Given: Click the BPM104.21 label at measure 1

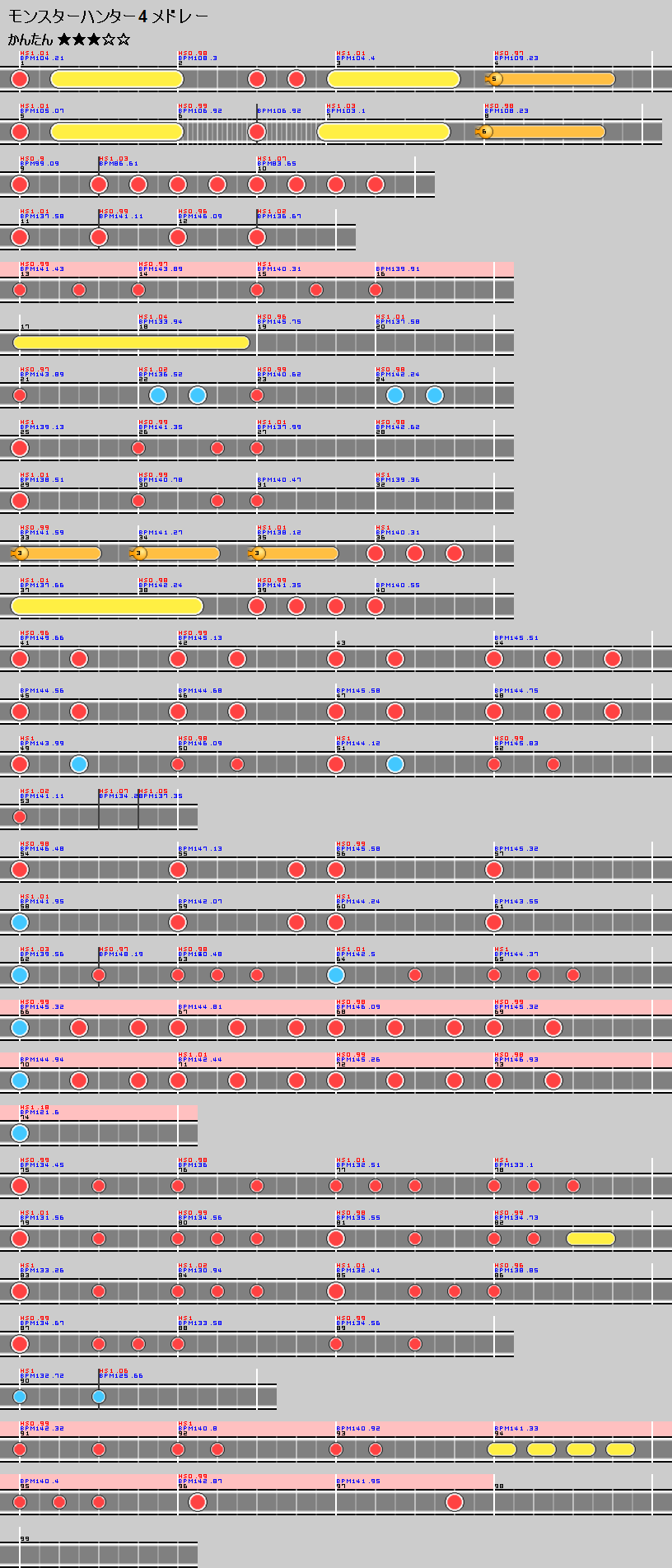Looking at the screenshot, I should [42, 58].
